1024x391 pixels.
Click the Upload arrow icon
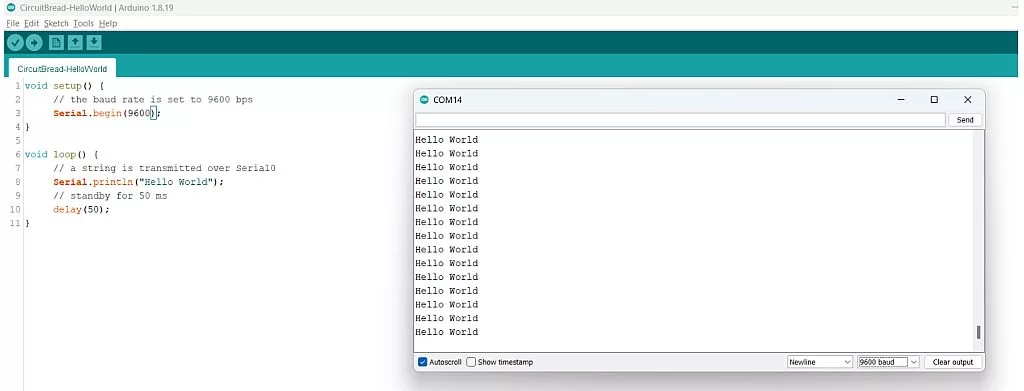[34, 43]
